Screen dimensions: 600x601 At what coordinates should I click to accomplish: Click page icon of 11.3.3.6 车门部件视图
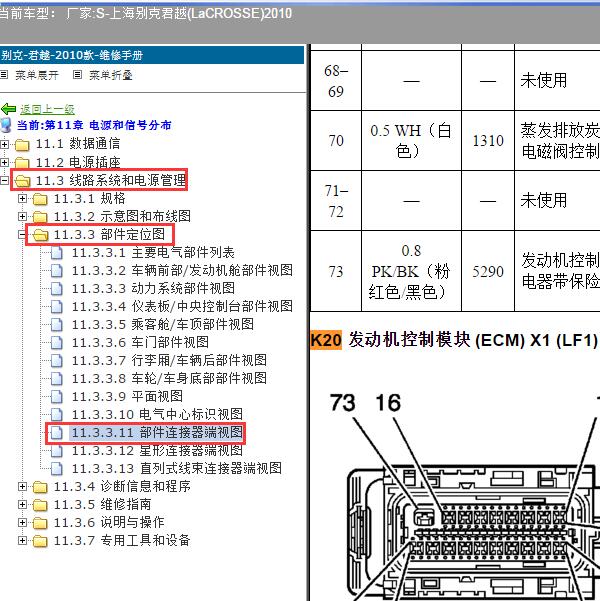(x=57, y=343)
